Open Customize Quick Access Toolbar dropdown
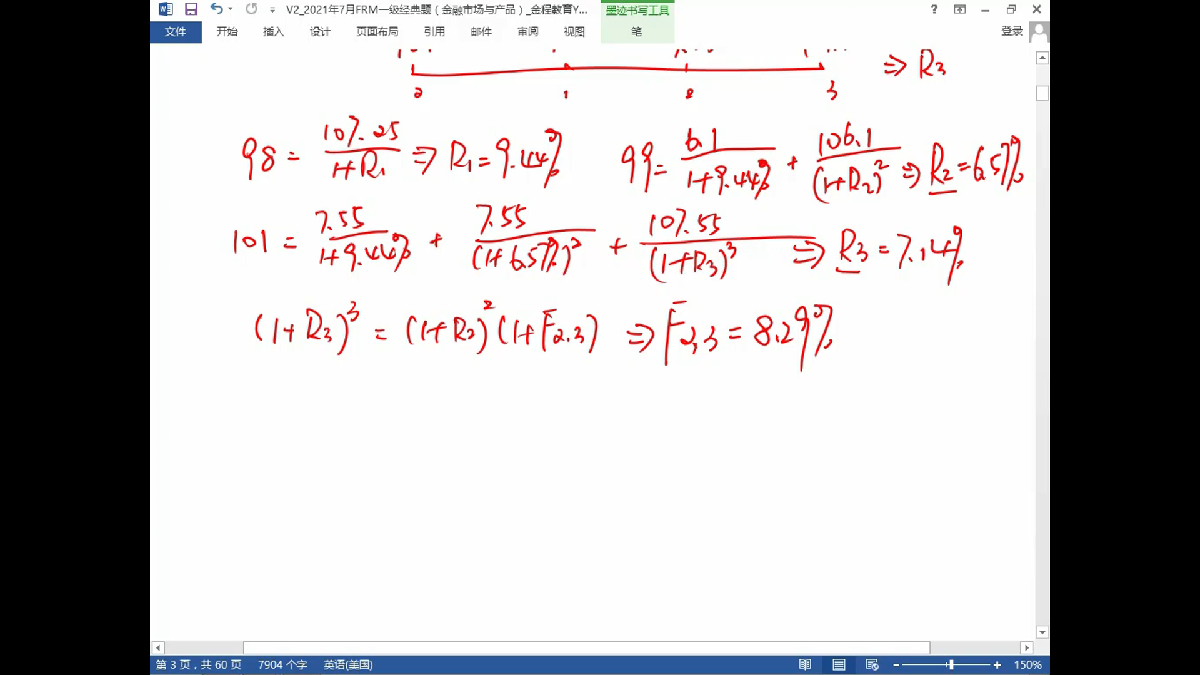 [272, 10]
